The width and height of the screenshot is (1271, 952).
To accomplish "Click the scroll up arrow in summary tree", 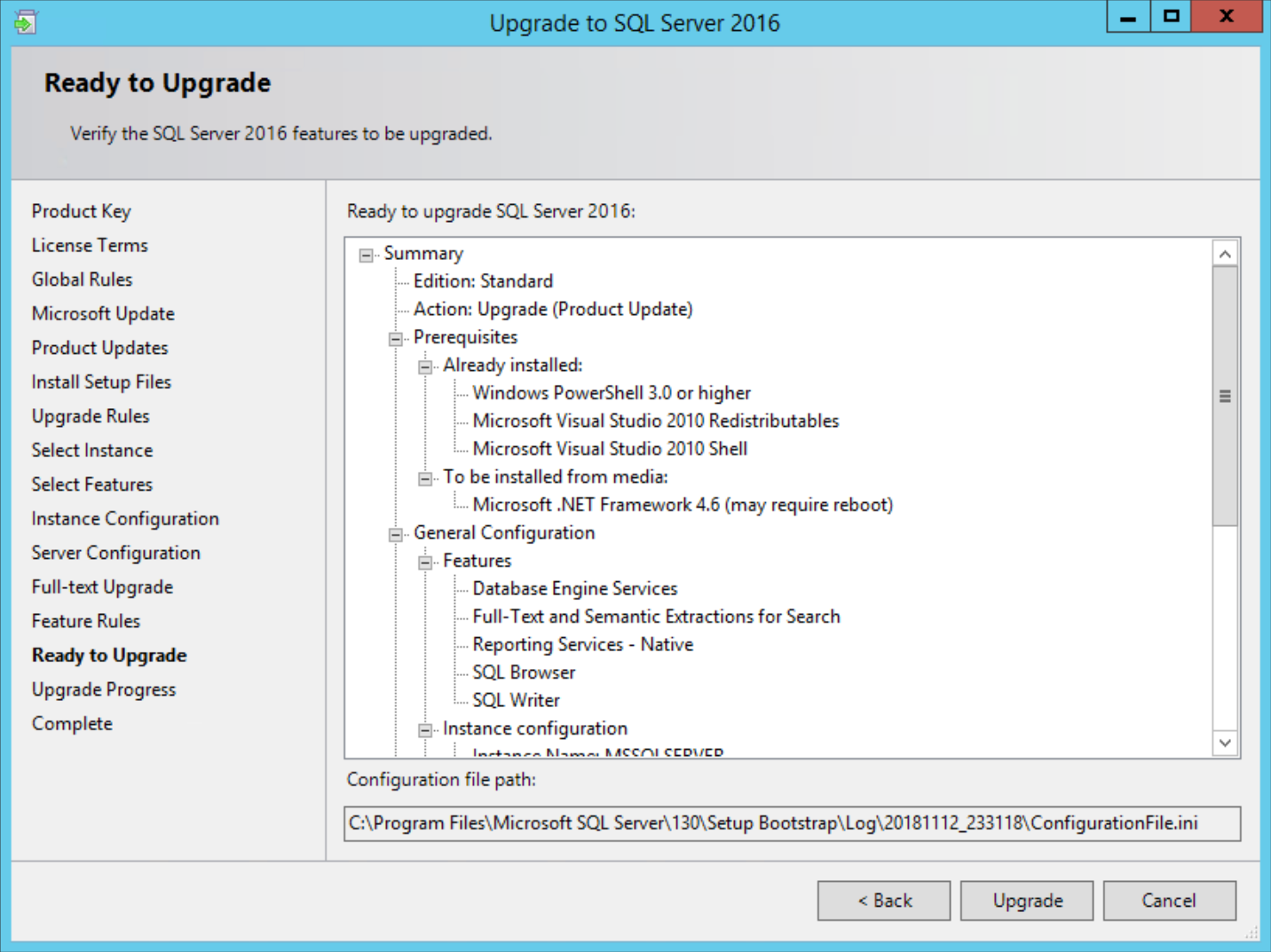I will coord(1225,254).
